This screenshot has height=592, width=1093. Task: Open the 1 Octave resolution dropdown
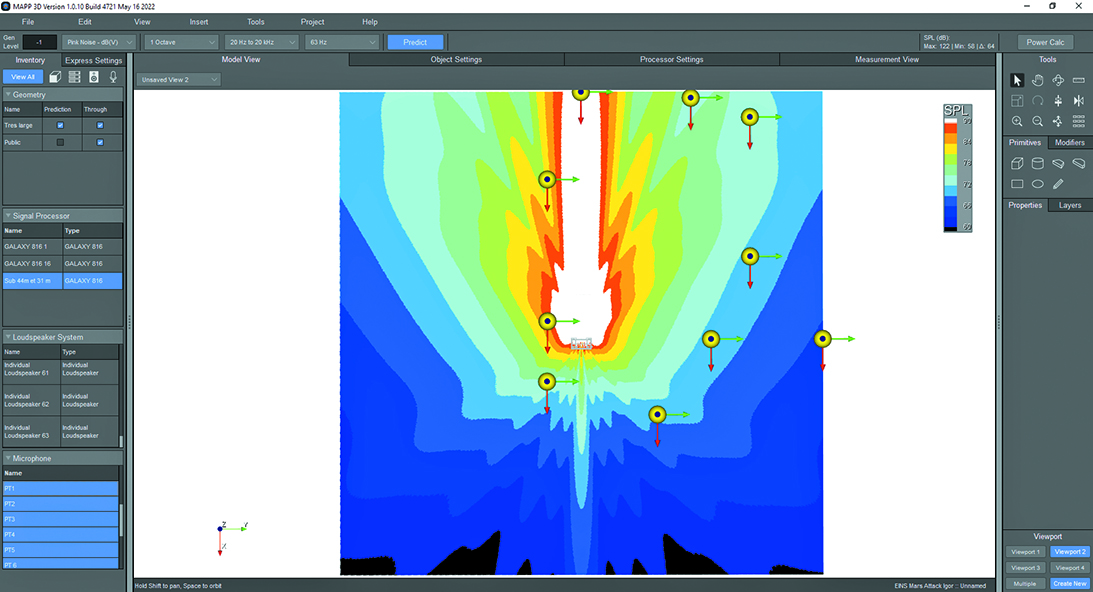click(181, 43)
